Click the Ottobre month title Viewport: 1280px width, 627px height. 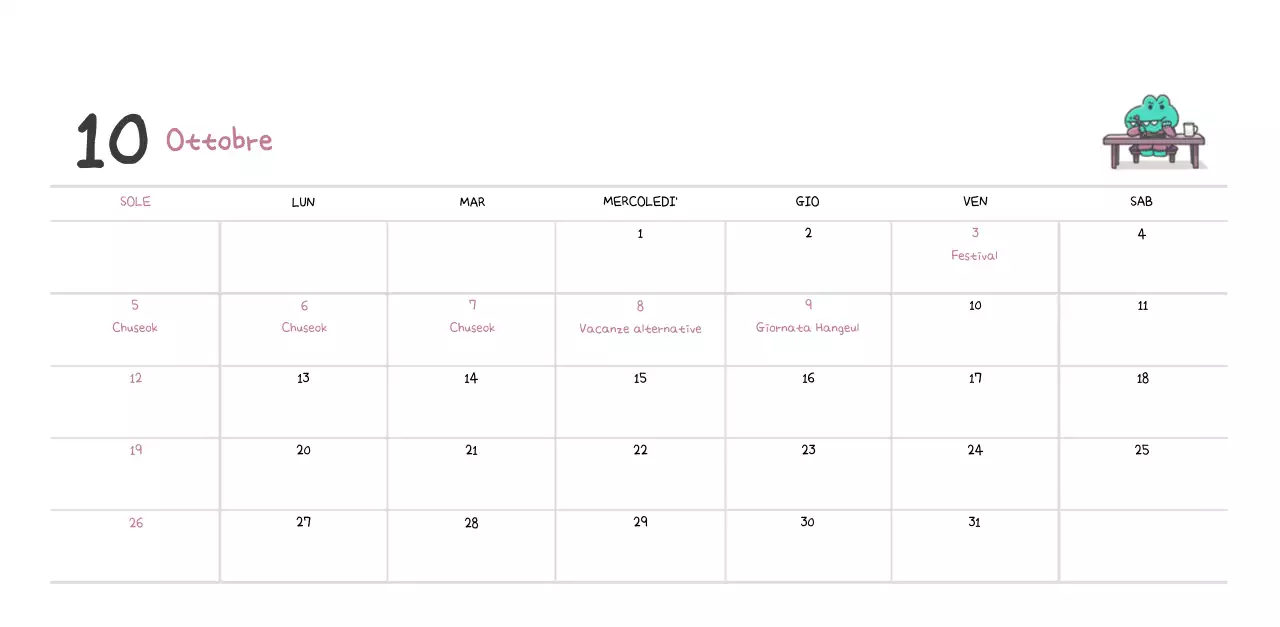[x=219, y=140]
